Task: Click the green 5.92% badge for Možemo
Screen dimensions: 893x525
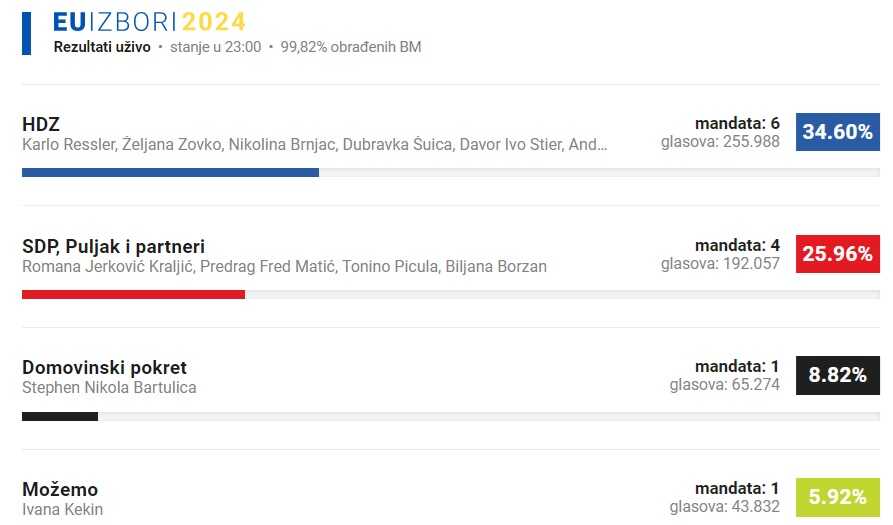Action: pos(837,498)
